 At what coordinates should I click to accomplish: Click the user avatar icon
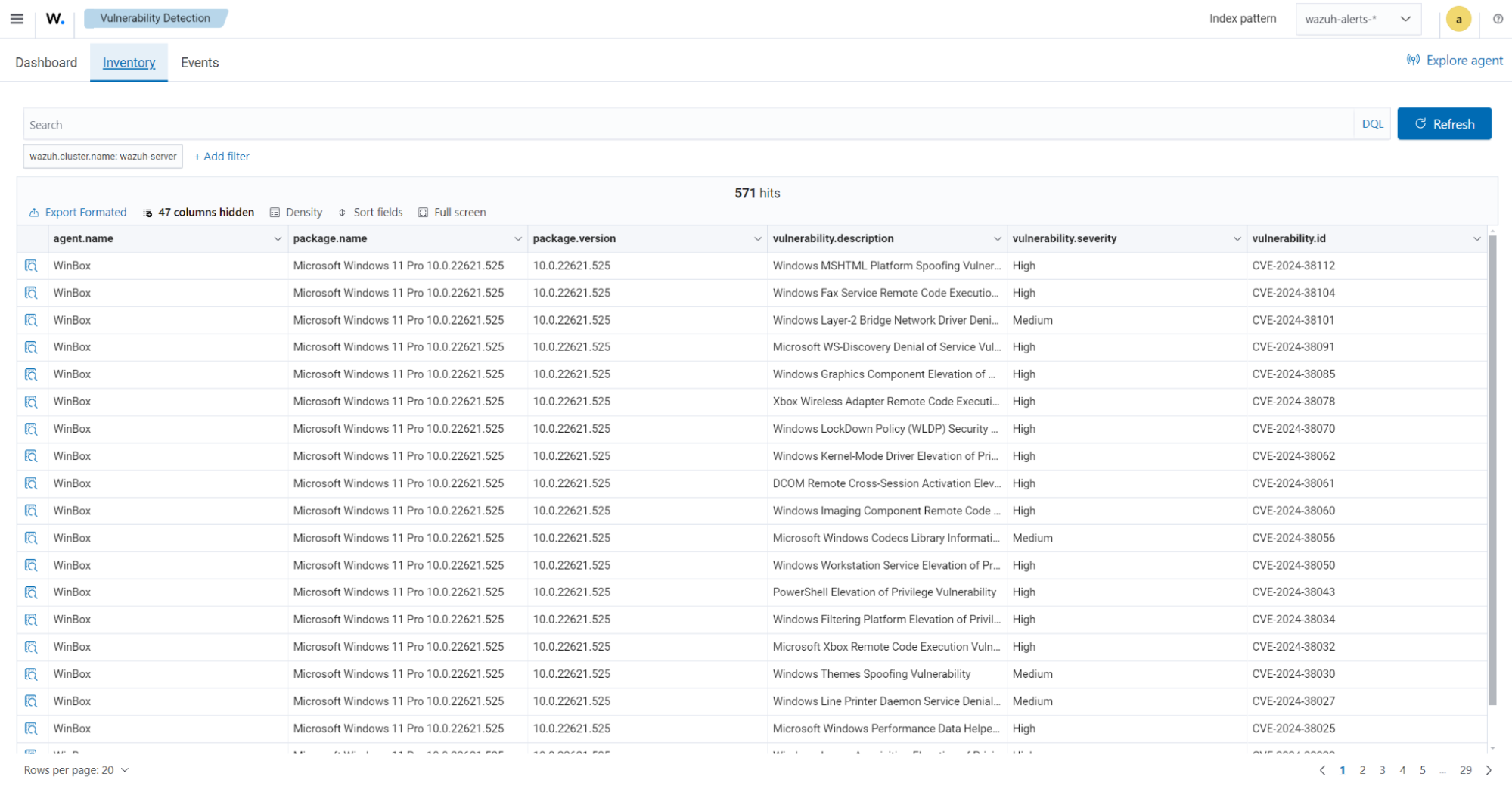(x=1458, y=19)
